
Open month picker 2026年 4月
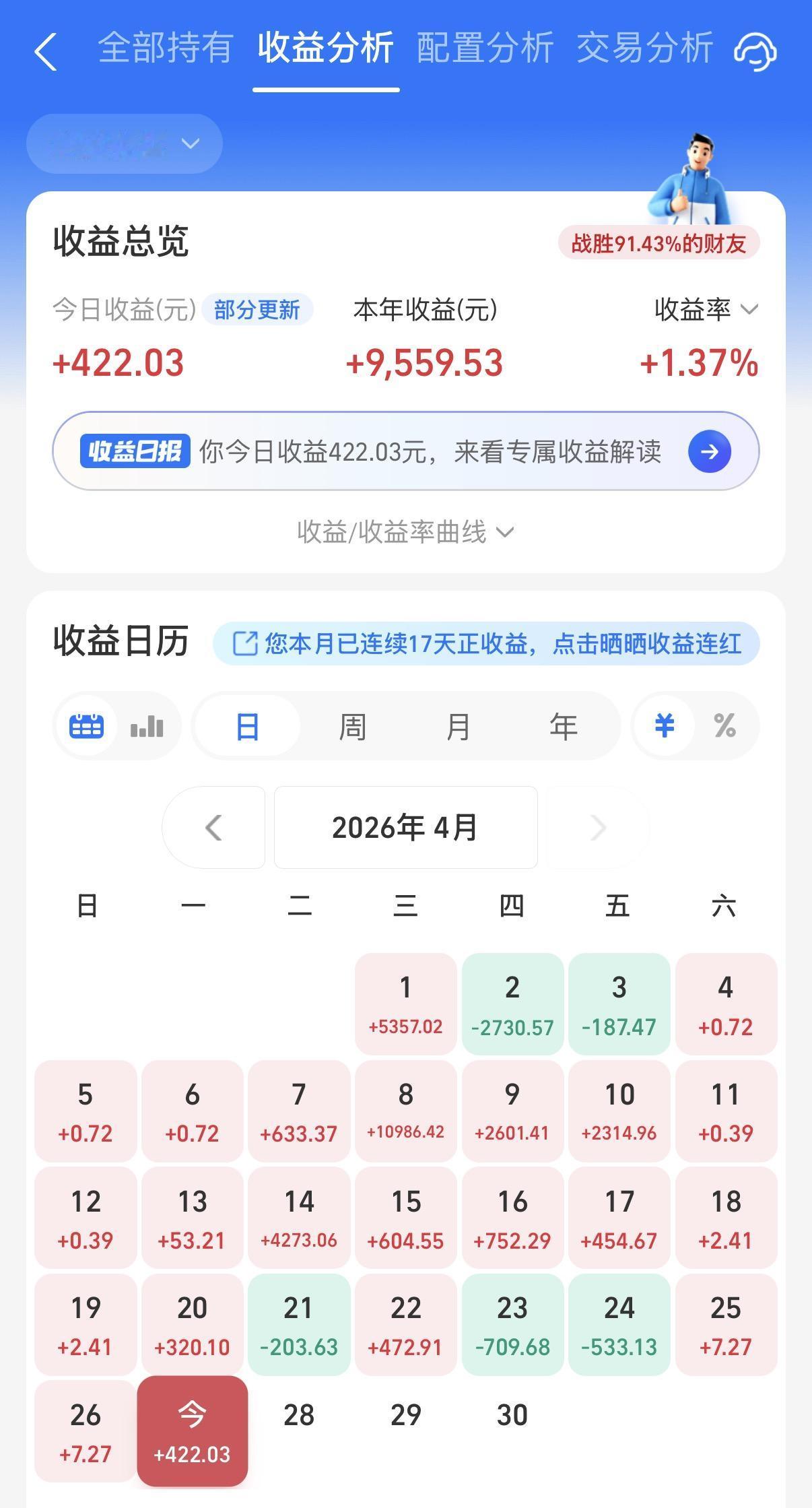(405, 827)
